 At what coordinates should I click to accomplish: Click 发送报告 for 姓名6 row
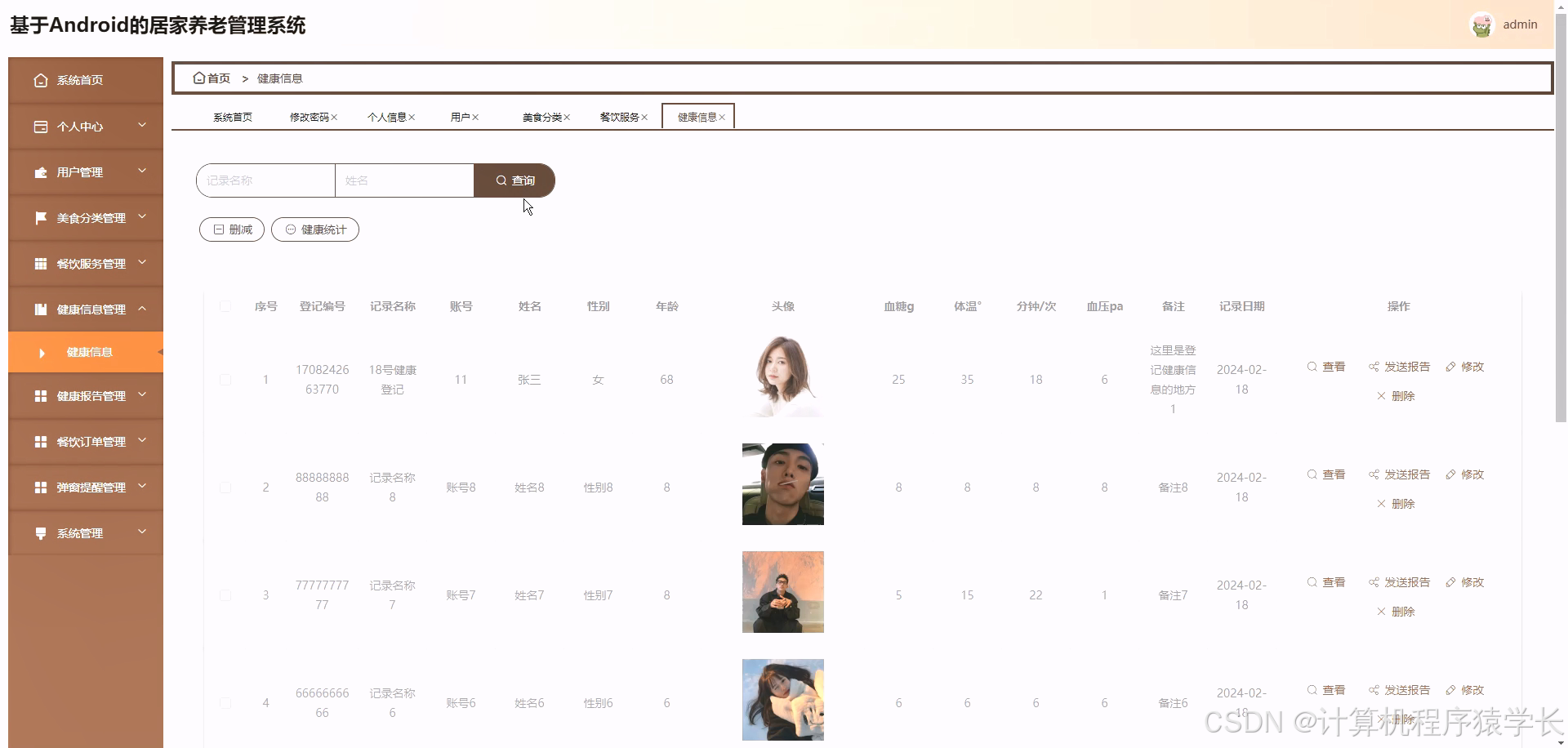coord(1400,690)
